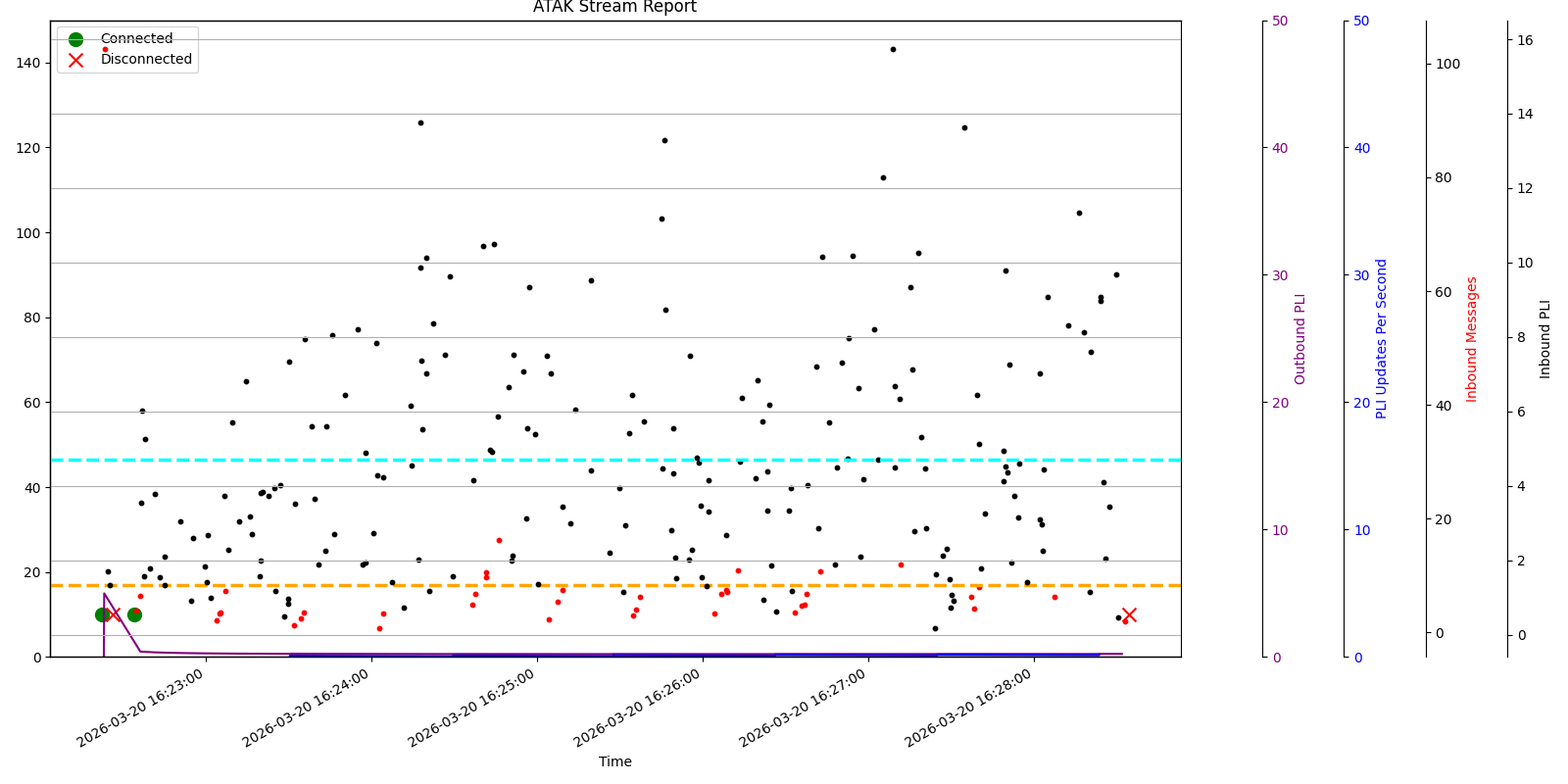Image resolution: width=1568 pixels, height=784 pixels.
Task: Click the red X Disconnected legend marker
Action: pyautogui.click(x=75, y=60)
